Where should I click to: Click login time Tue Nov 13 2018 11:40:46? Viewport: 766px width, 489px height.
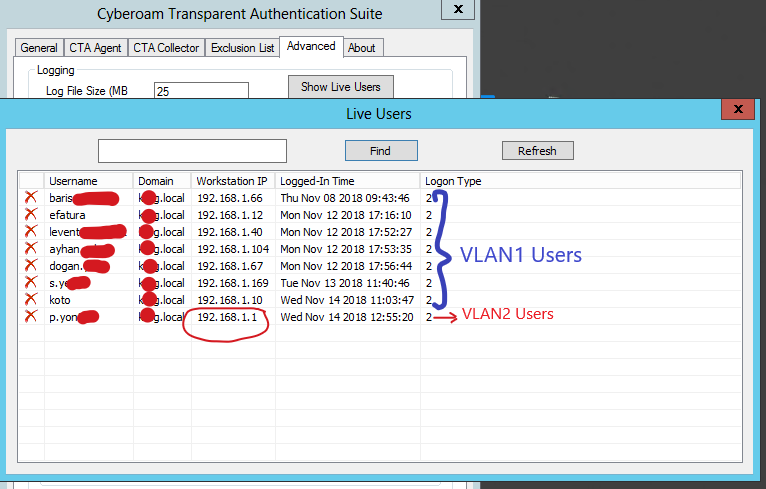click(345, 283)
